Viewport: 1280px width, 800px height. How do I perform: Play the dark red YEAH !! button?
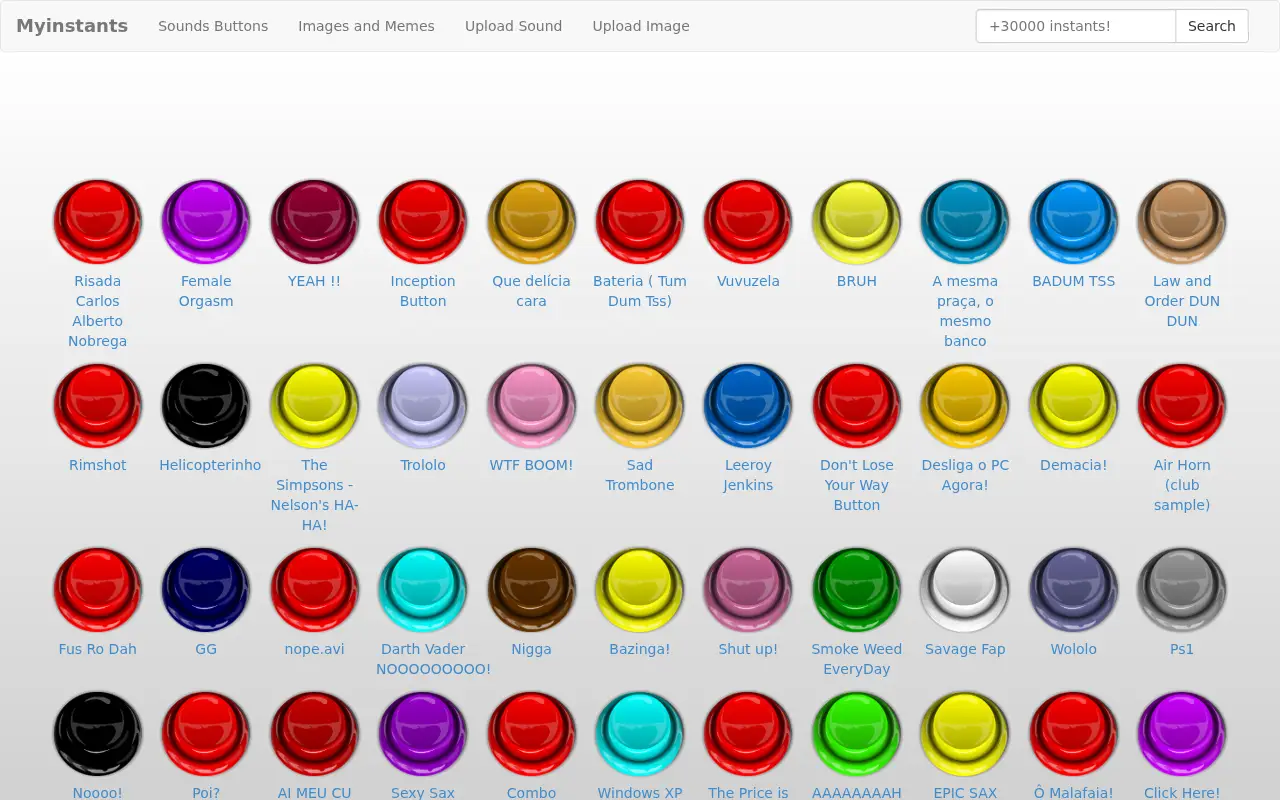(315, 222)
